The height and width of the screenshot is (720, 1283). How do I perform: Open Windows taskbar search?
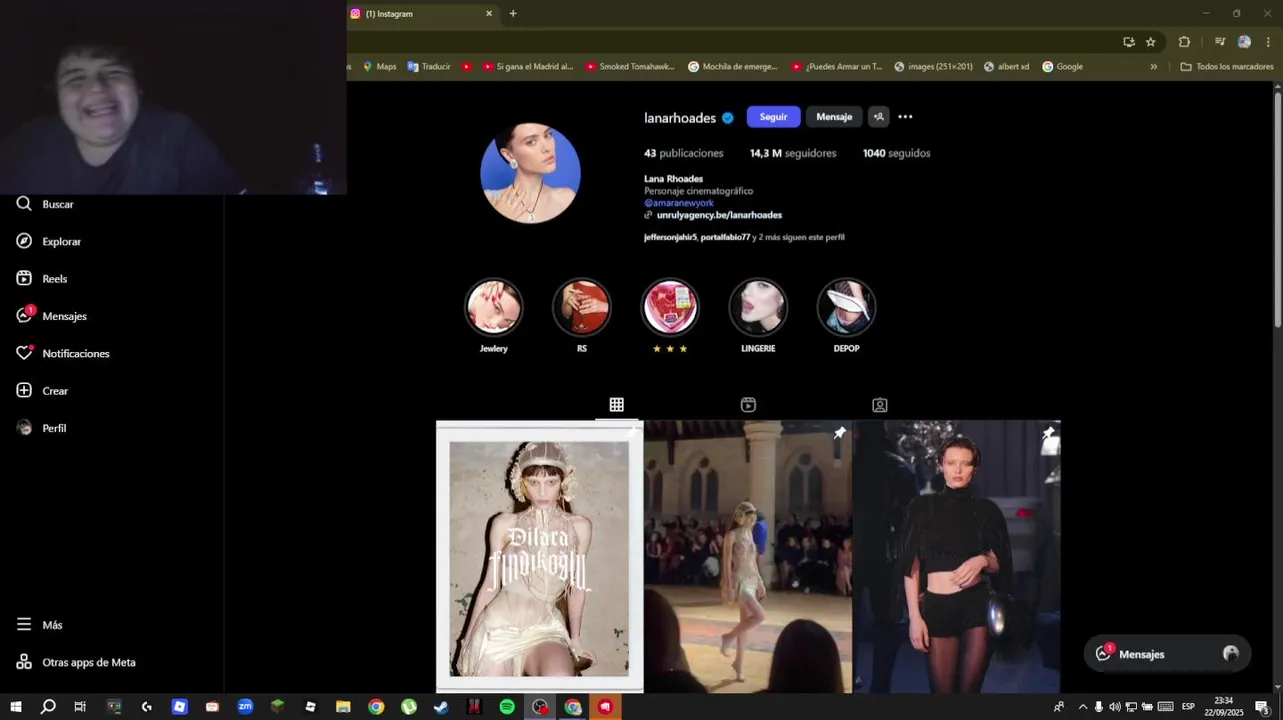(48, 707)
